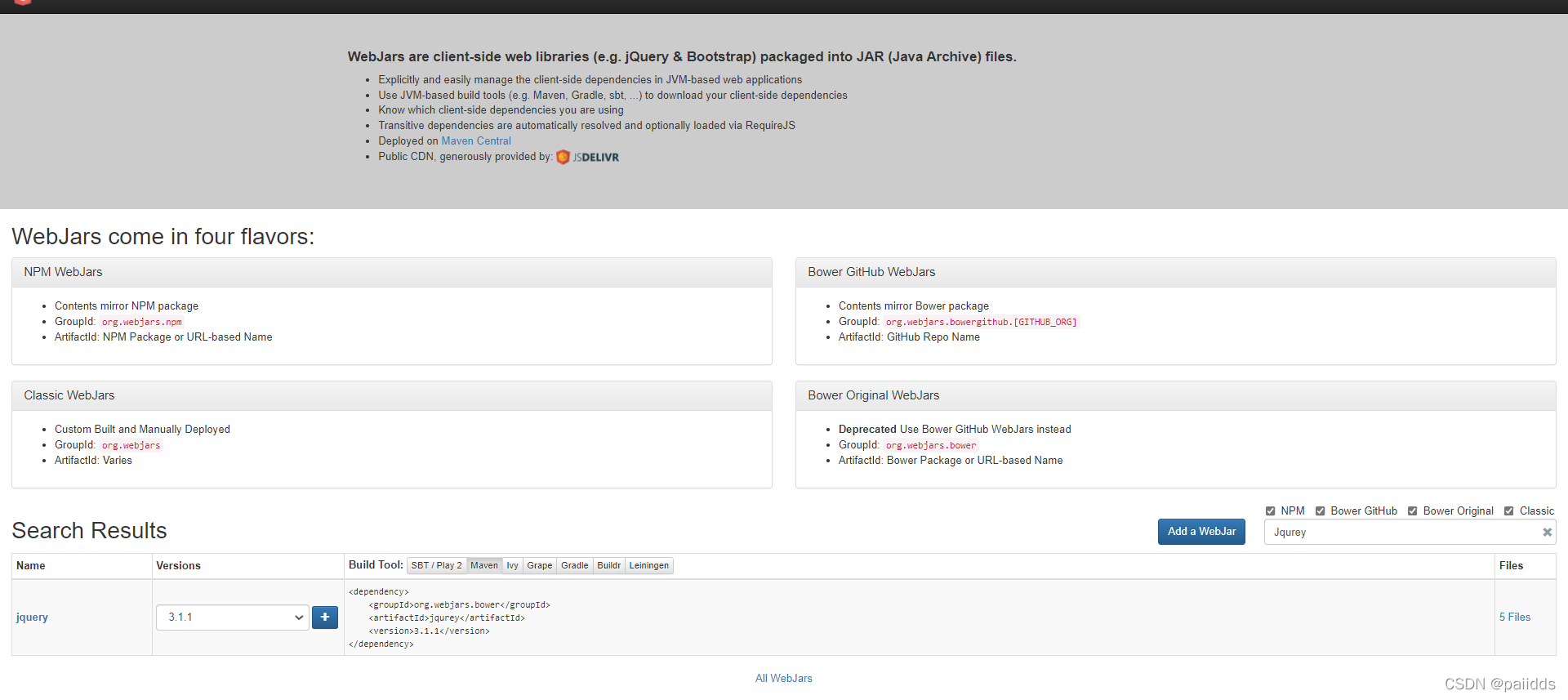Viewport: 1568px width, 700px height.
Task: Click the org.webjars.npm GroupId code
Action: point(142,322)
